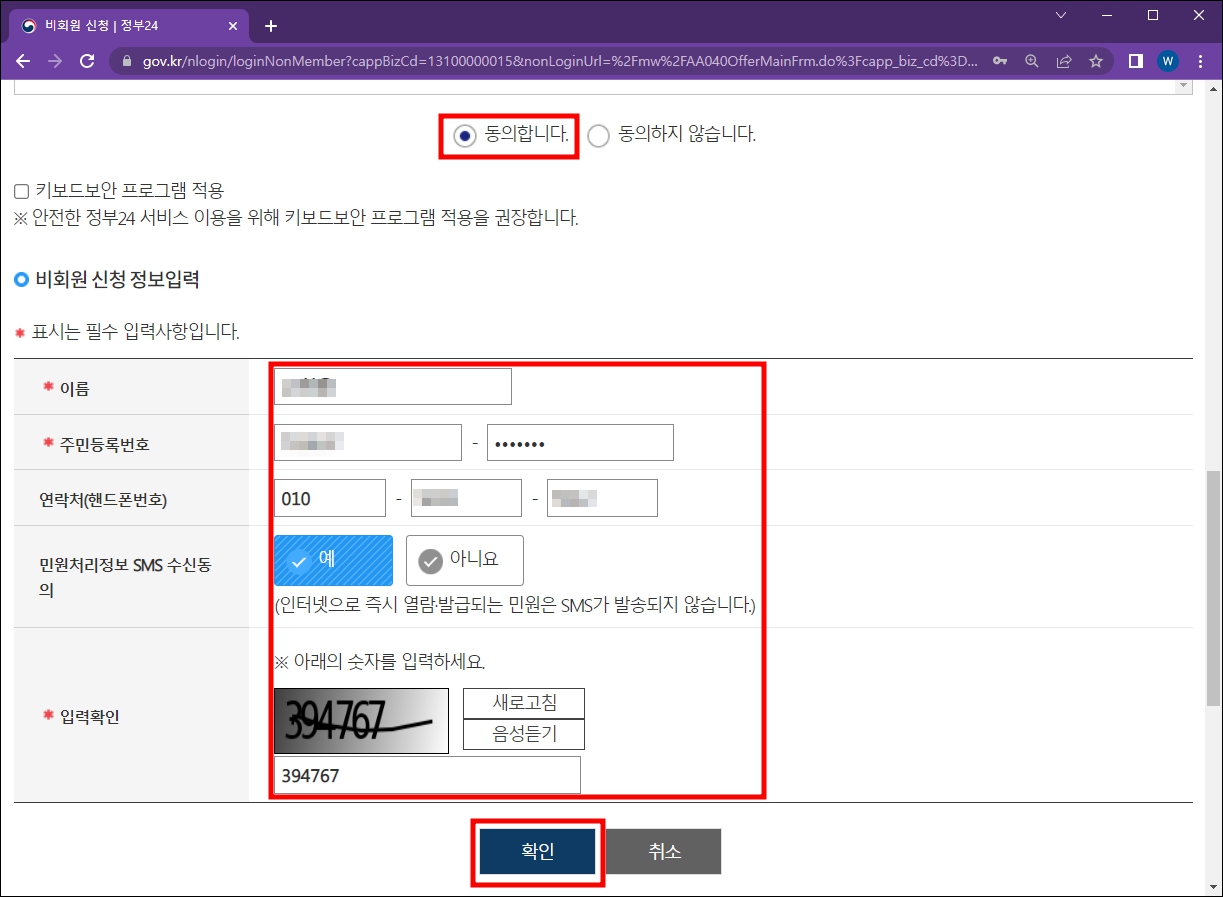Play the captcha audio via 음성듣기
This screenshot has height=897, width=1223.
click(x=523, y=733)
